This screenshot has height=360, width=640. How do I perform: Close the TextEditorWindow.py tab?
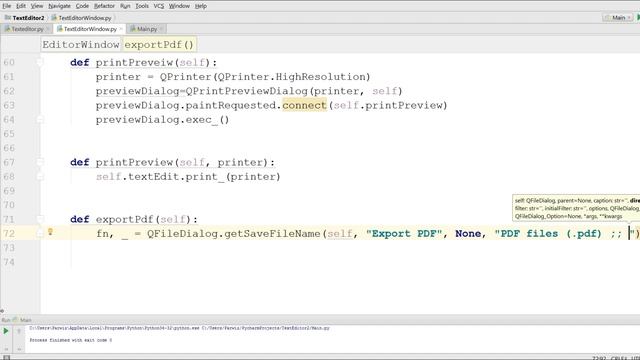pyautogui.click(x=121, y=29)
